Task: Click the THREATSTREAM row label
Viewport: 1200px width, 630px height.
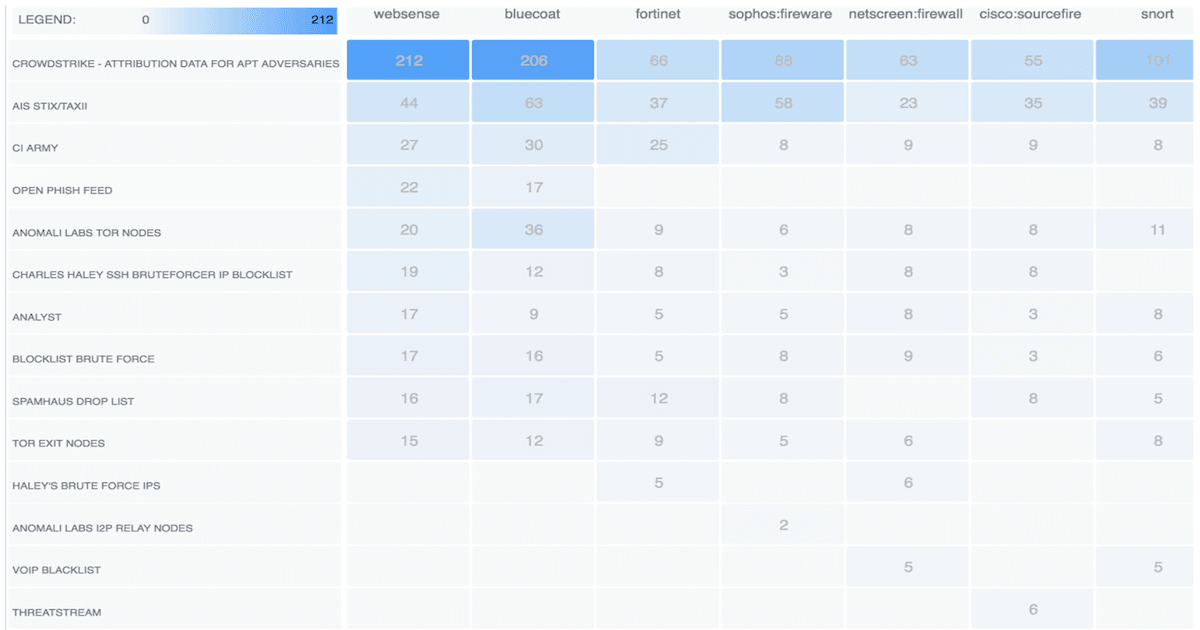Action: [x=56, y=612]
